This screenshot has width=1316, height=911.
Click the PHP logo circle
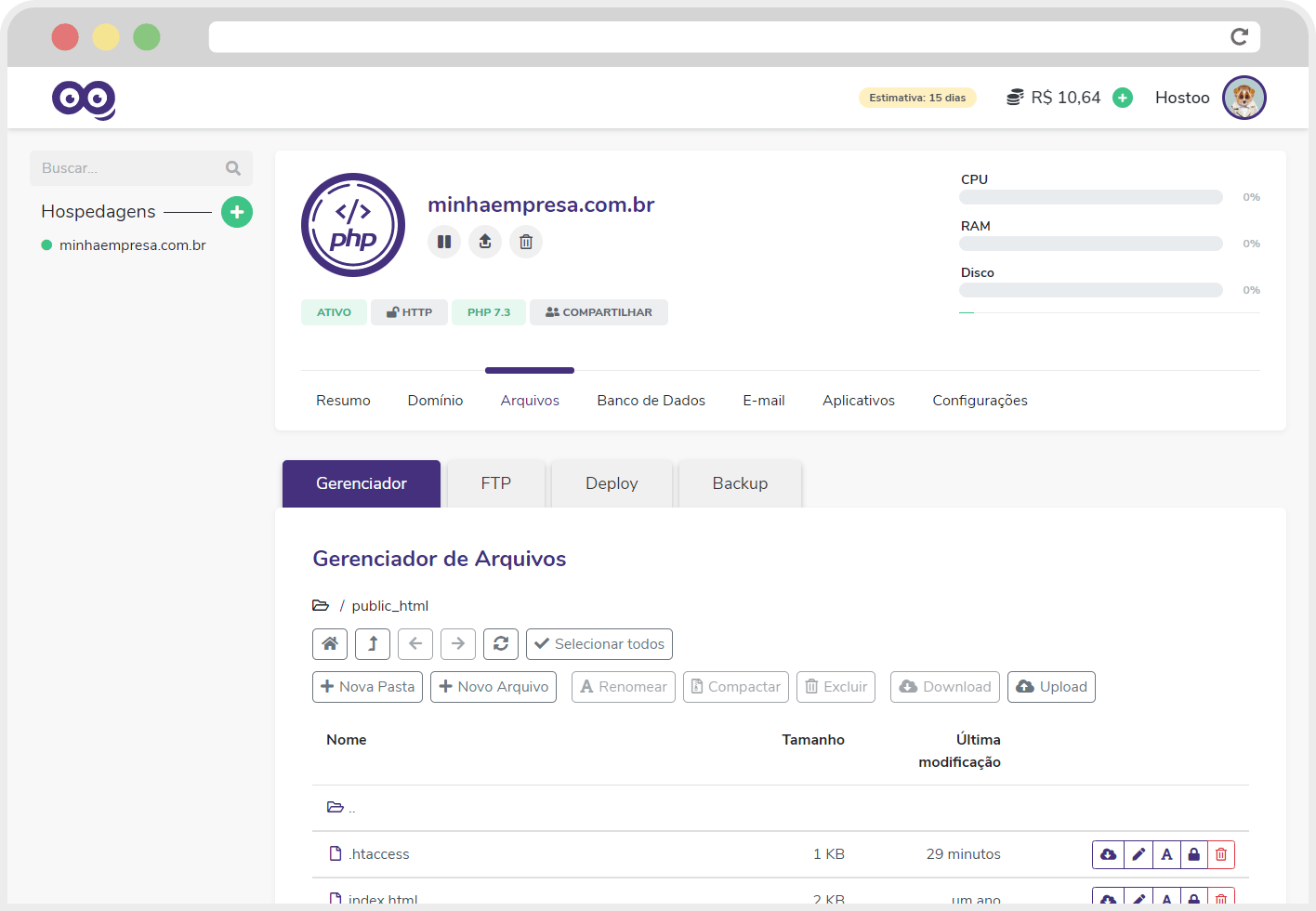(353, 225)
